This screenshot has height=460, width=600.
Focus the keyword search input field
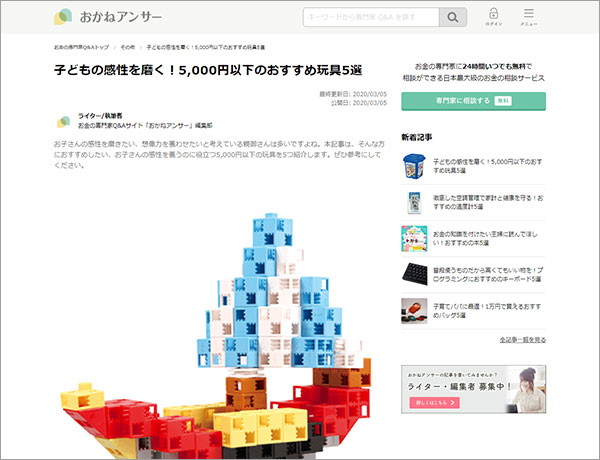[370, 17]
